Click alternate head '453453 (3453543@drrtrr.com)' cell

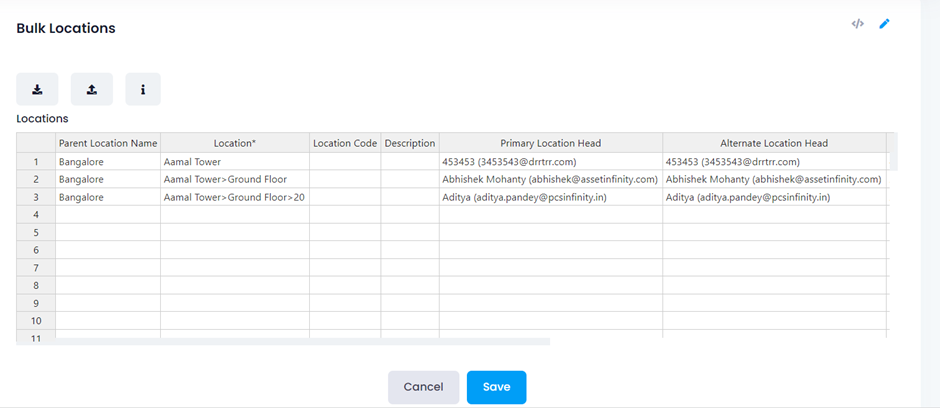pos(774,162)
